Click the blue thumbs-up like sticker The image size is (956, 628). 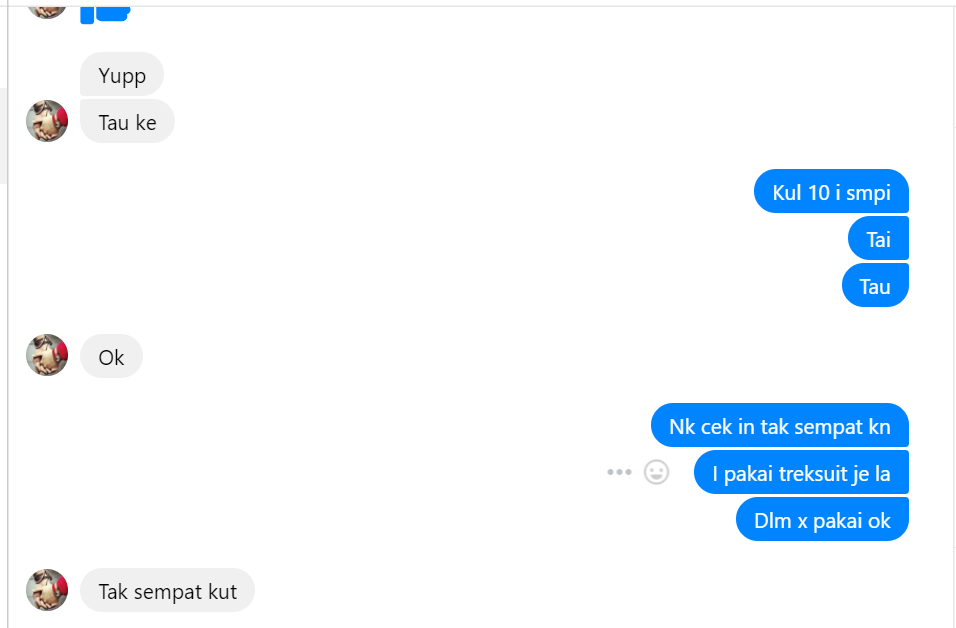click(x=105, y=14)
